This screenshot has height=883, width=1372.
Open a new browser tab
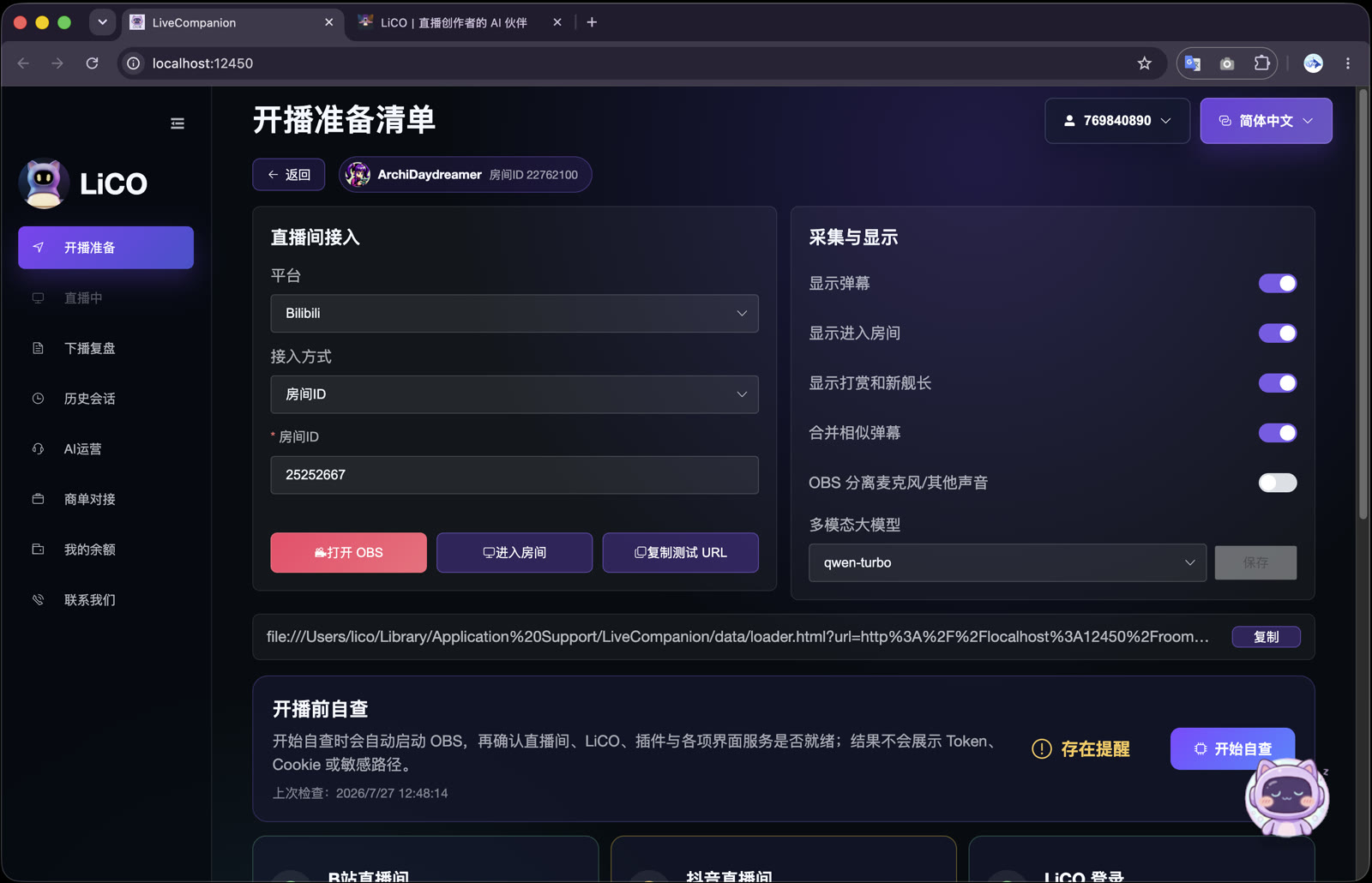coord(592,22)
